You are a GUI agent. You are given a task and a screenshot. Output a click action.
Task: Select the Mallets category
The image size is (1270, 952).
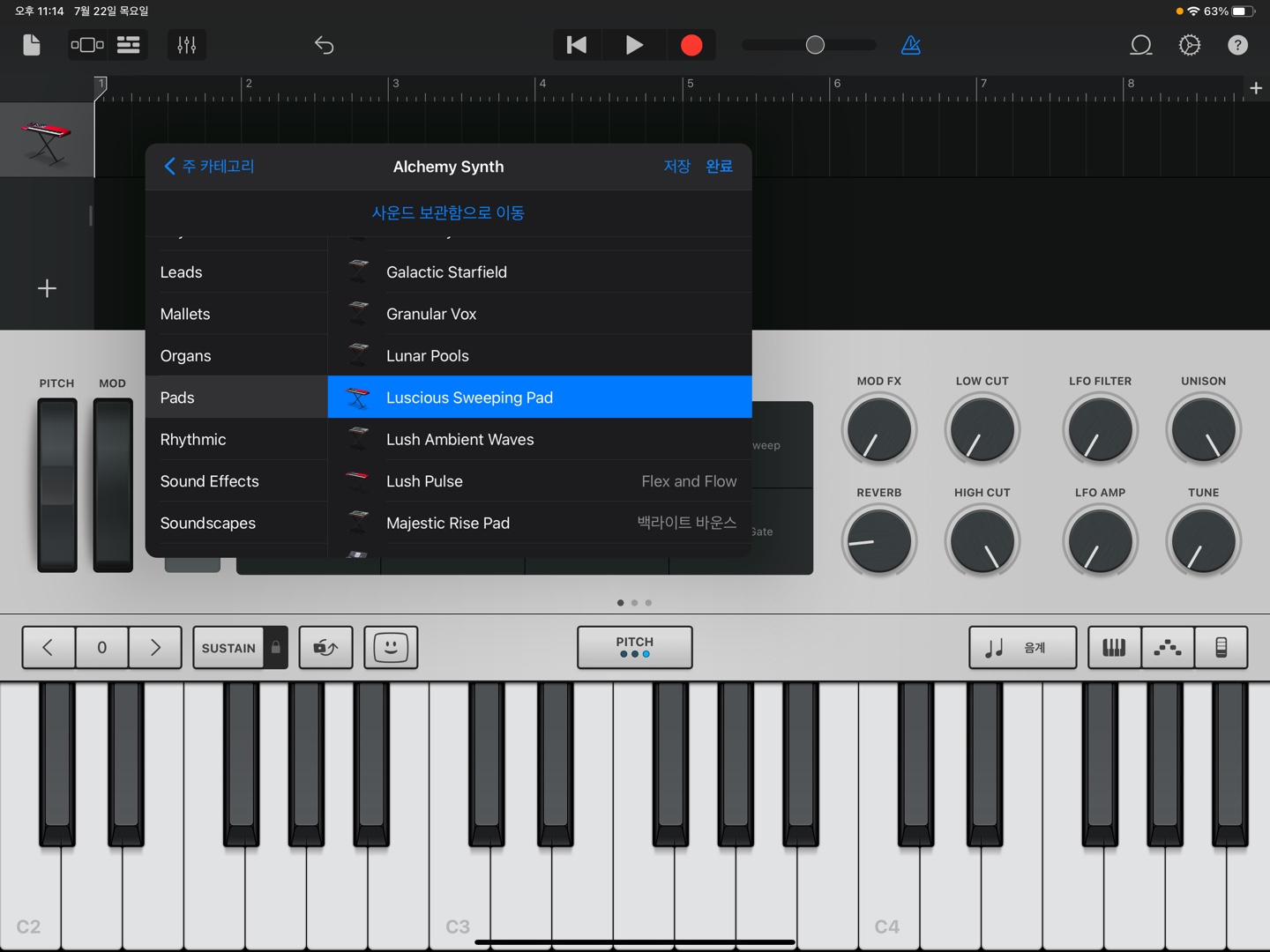tap(236, 314)
